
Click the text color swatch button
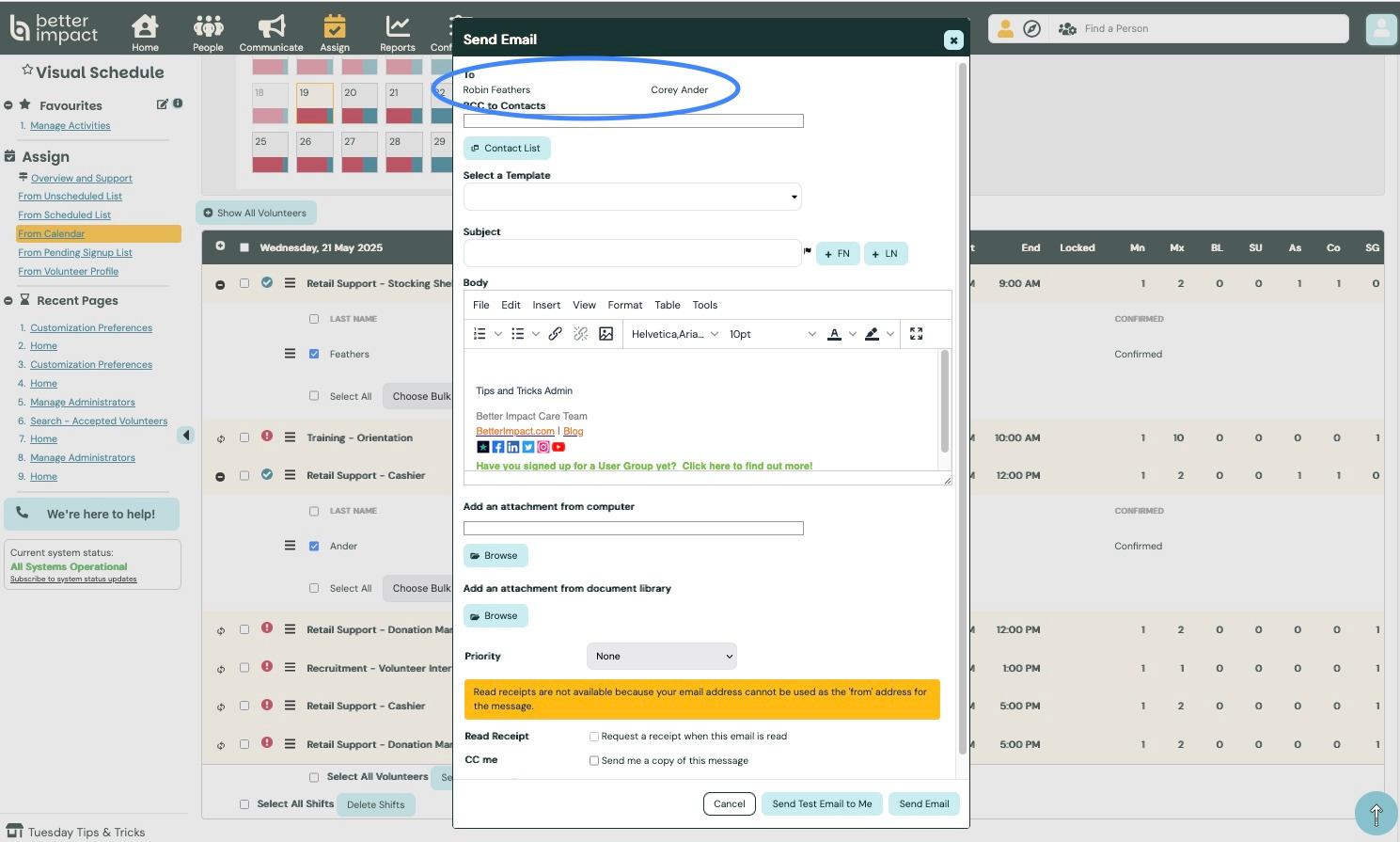coord(834,334)
